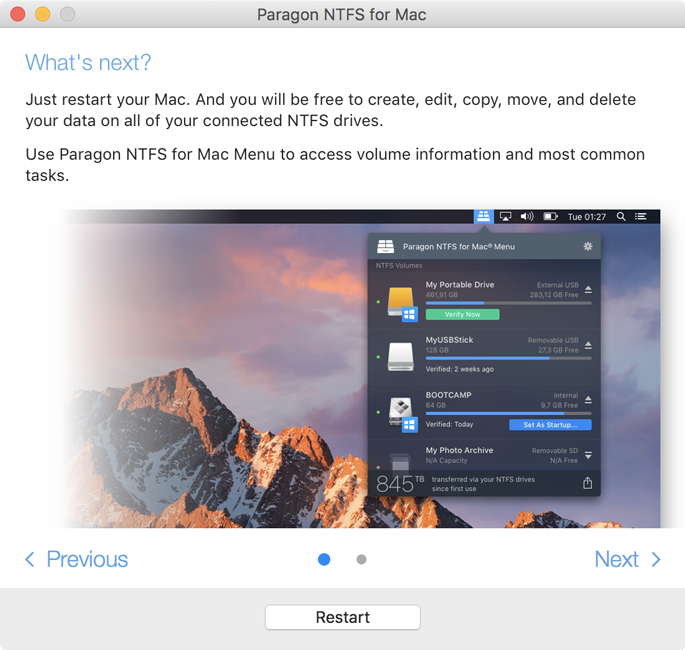Click the 'MyUSBStick' volume name
This screenshot has width=685, height=650.
(449, 340)
